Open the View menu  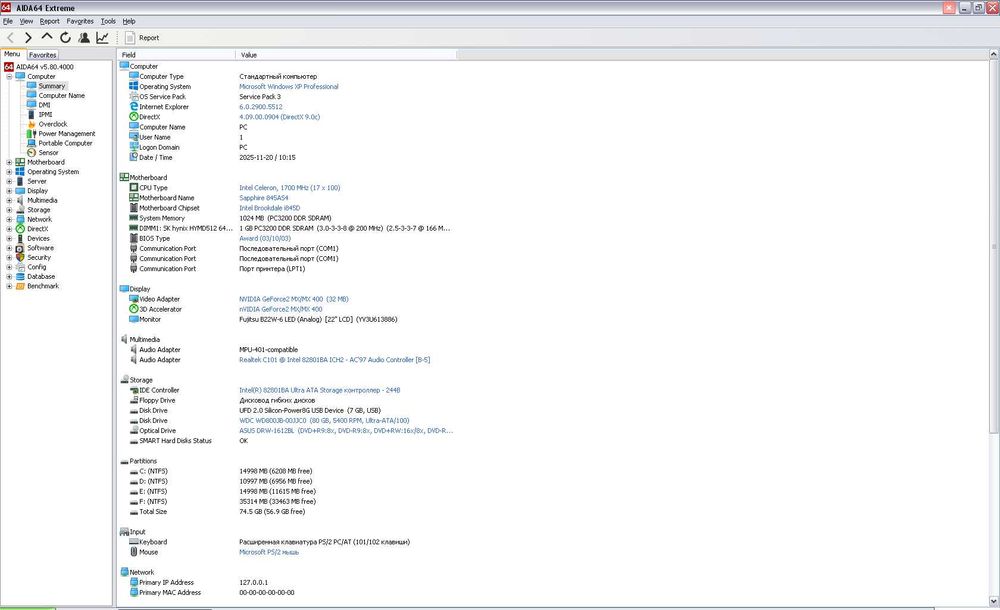click(26, 21)
